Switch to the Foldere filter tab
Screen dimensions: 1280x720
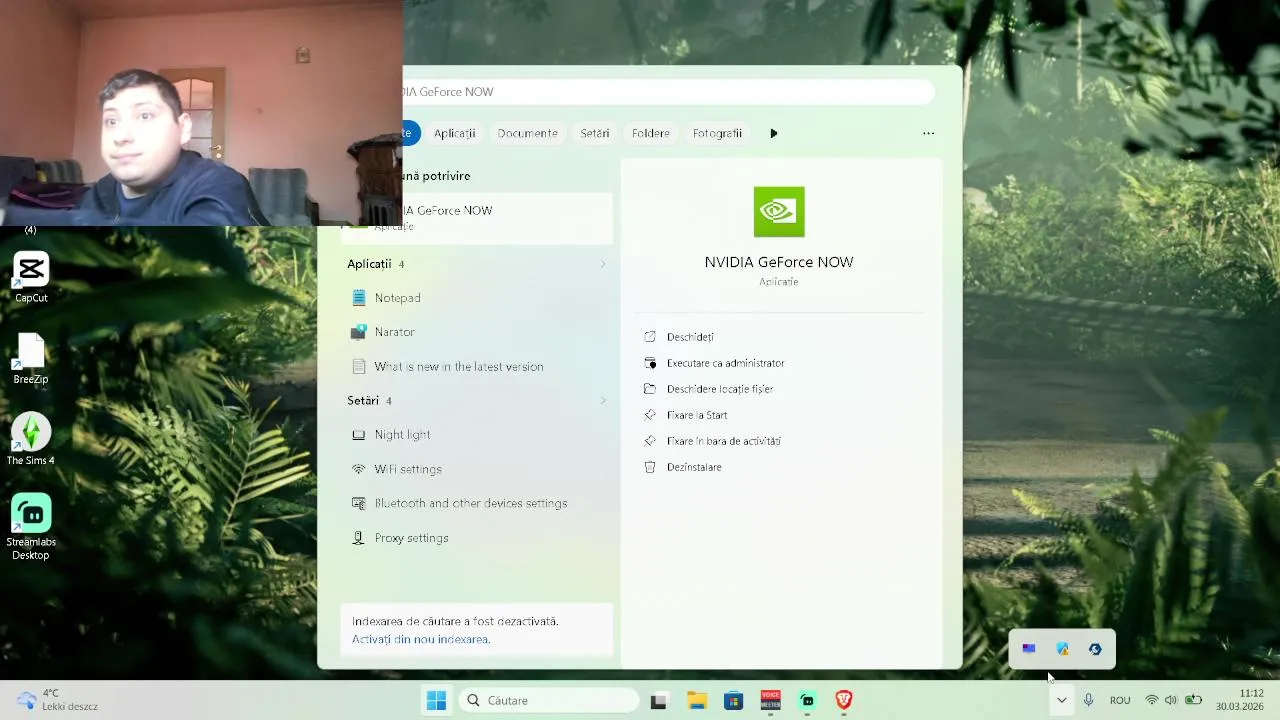click(651, 133)
